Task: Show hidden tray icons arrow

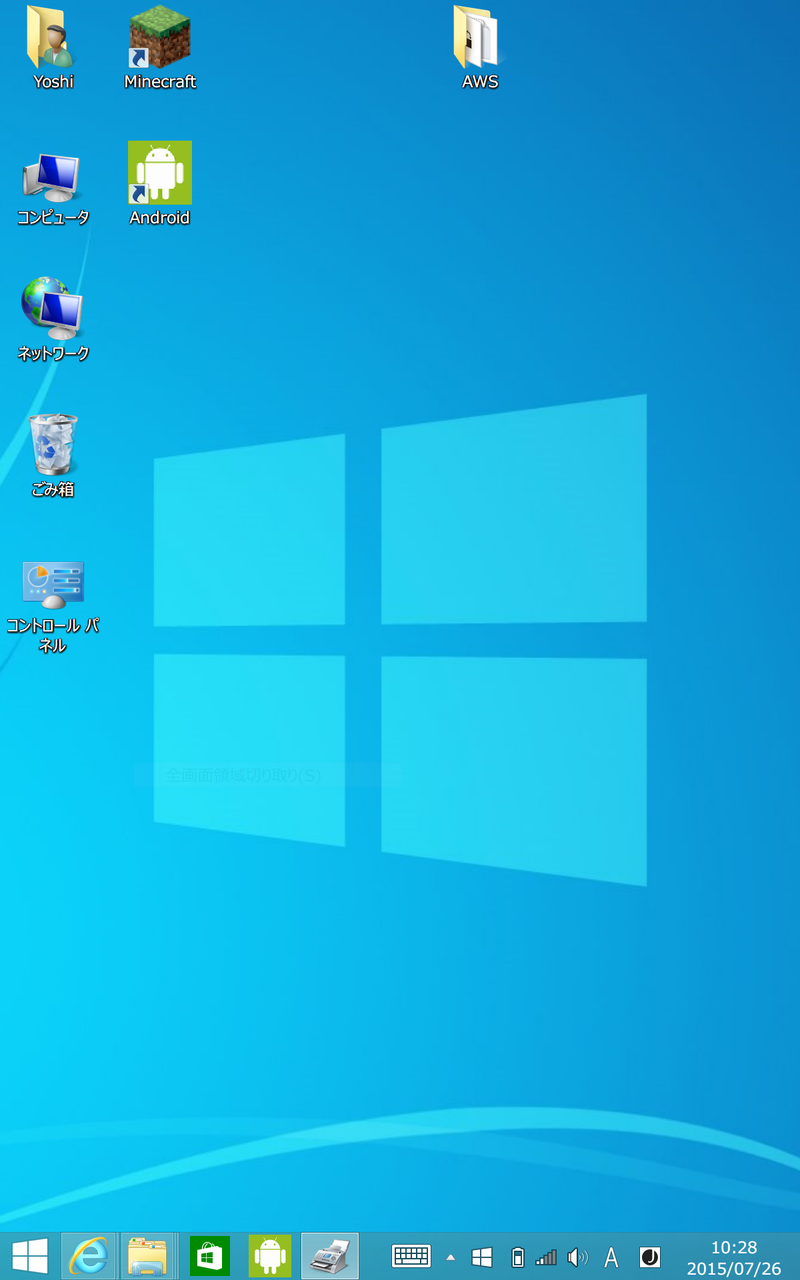Action: (x=450, y=1257)
